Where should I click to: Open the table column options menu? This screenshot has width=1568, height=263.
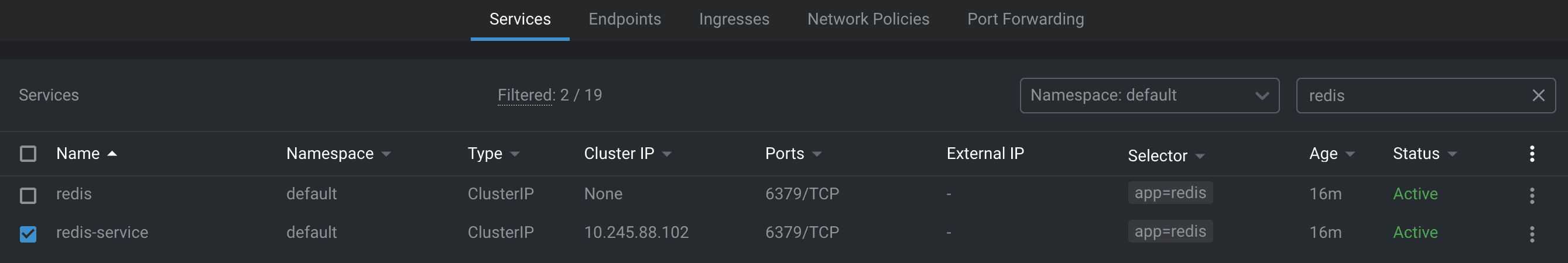point(1532,154)
